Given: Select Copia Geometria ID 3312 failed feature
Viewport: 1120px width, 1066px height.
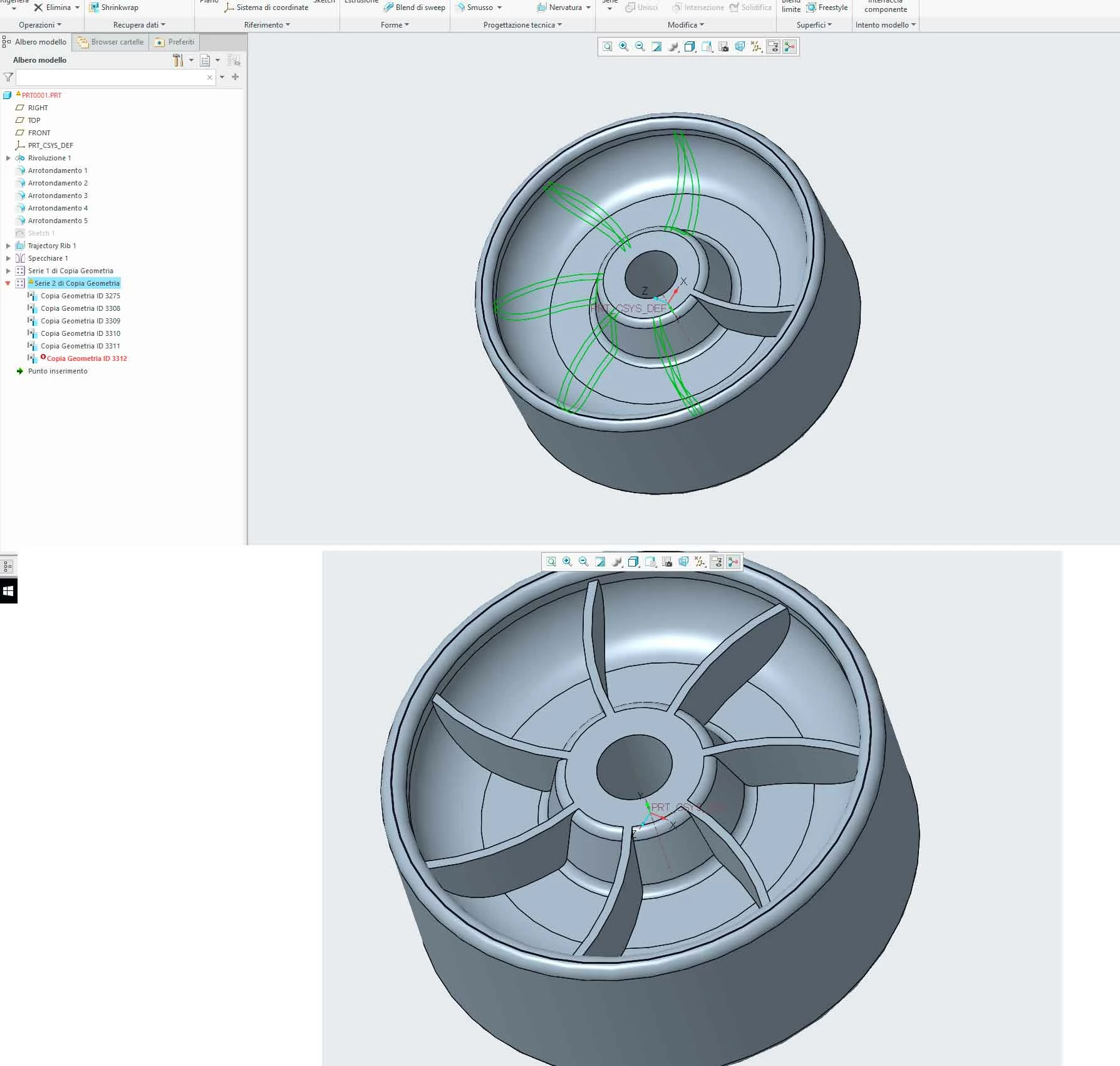Looking at the screenshot, I should 86,358.
